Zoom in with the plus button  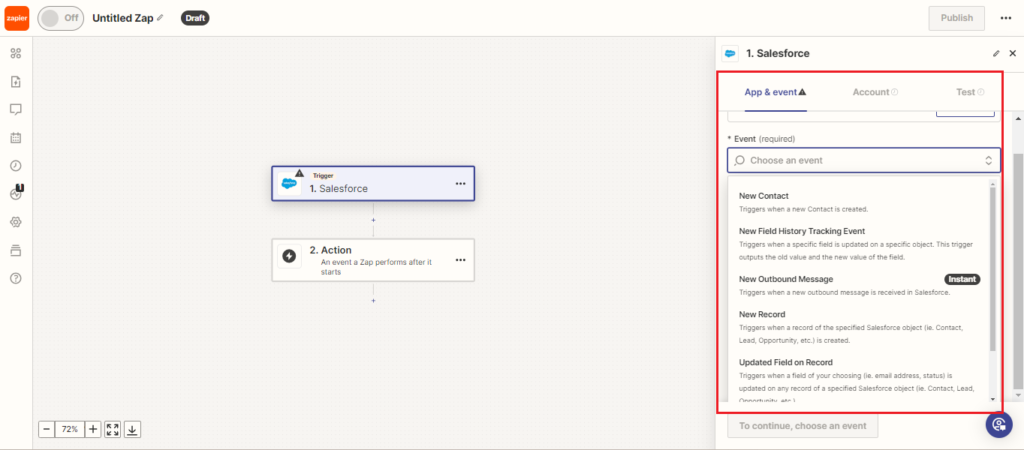tap(93, 429)
